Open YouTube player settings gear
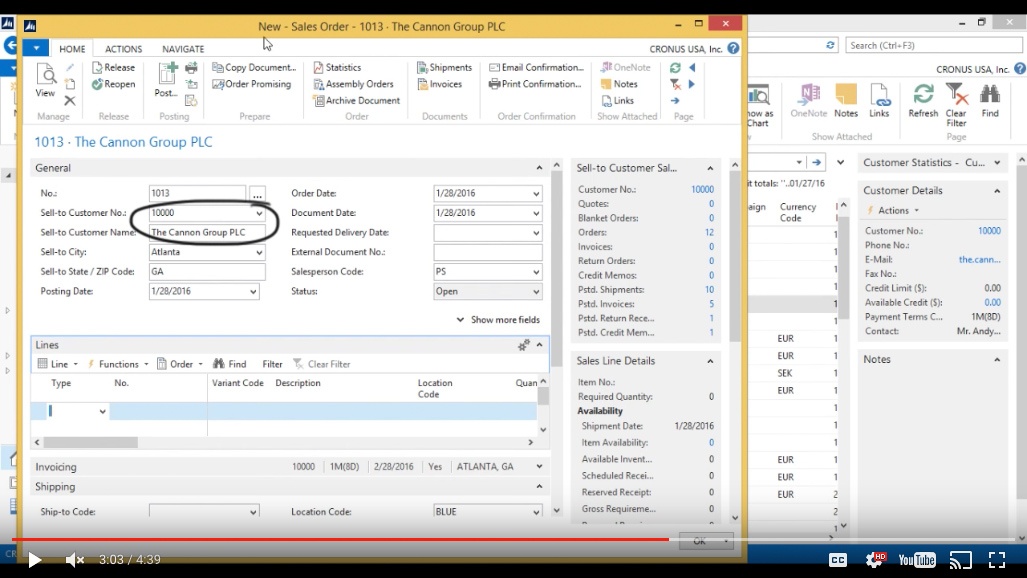1027x578 pixels. coord(876,559)
